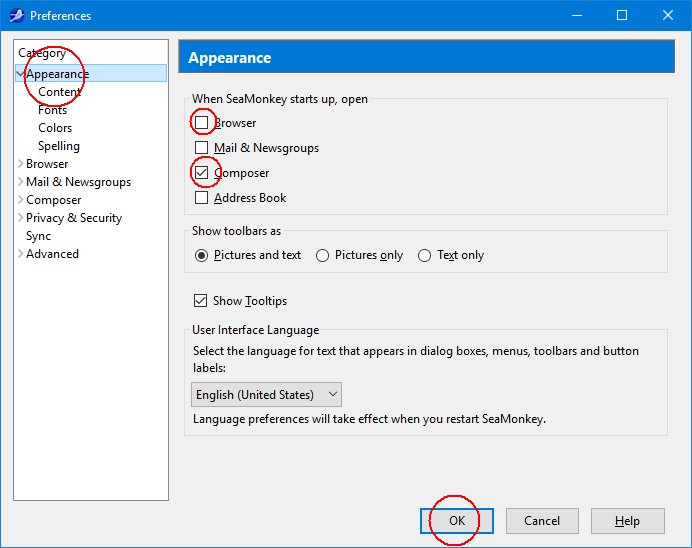This screenshot has width=692, height=548.
Task: Select Appearance in the category tree
Action: (x=57, y=74)
